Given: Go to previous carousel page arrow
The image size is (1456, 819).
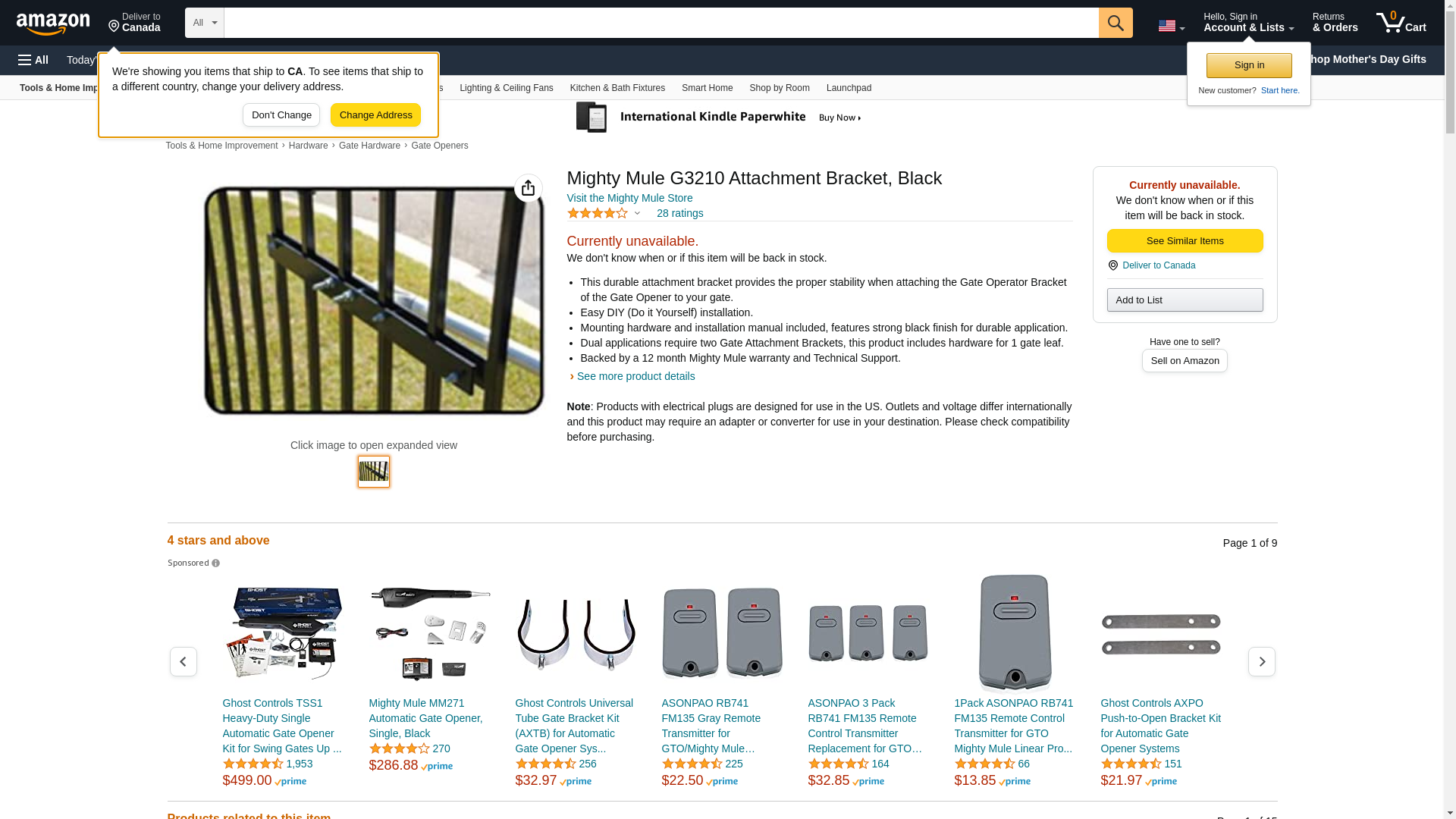Looking at the screenshot, I should (x=183, y=662).
